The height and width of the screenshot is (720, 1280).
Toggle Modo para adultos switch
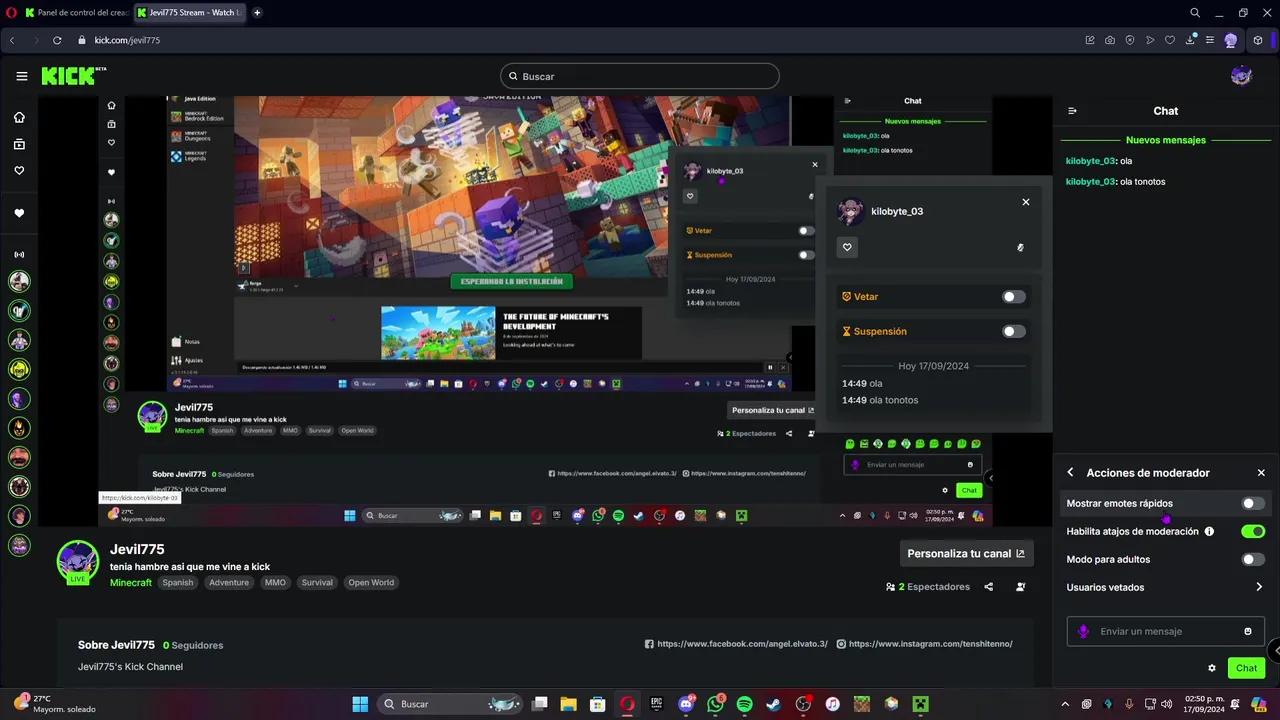click(1253, 559)
